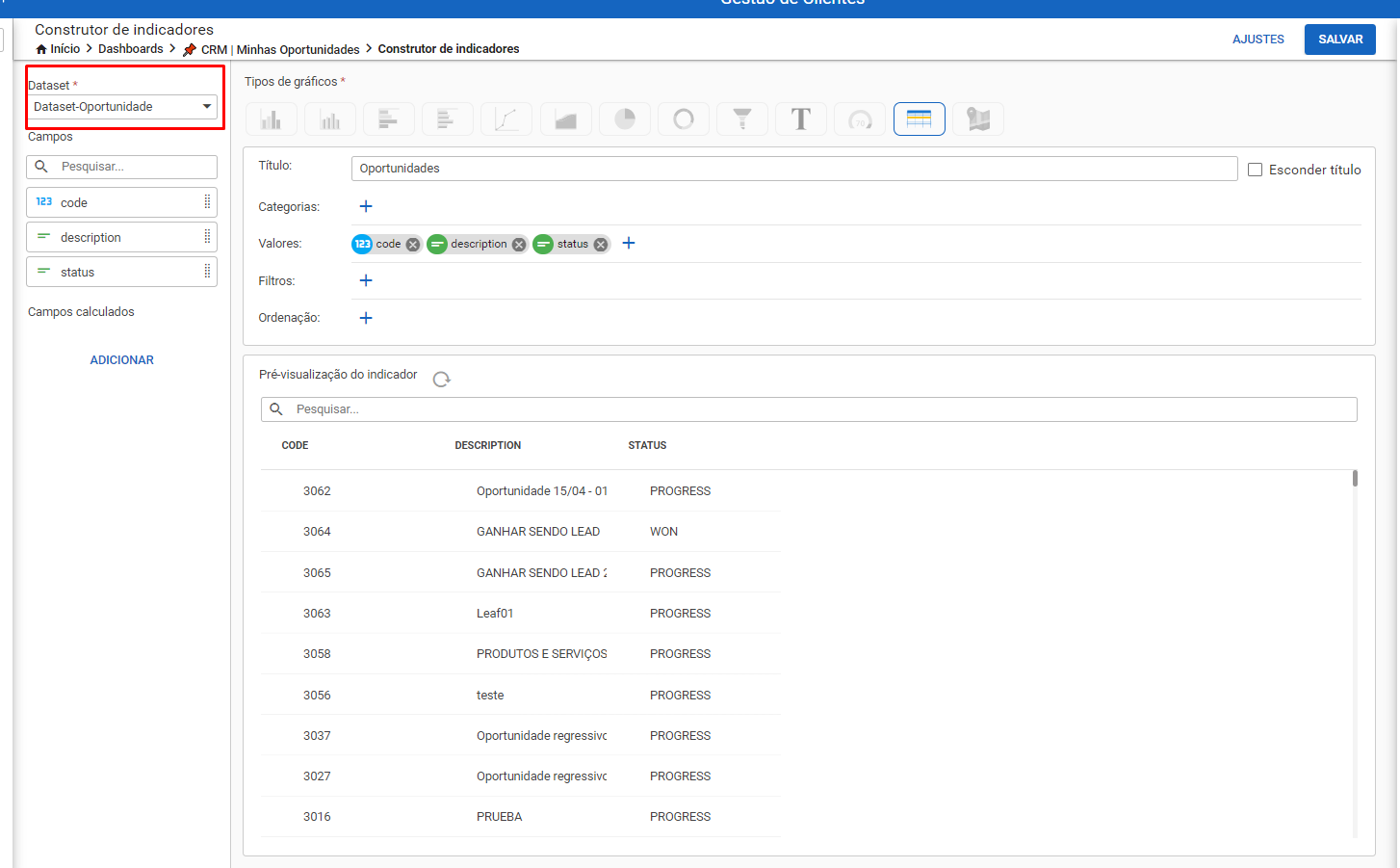This screenshot has height=868, width=1400.
Task: Grab the drag handle of the description field
Action: [x=207, y=237]
